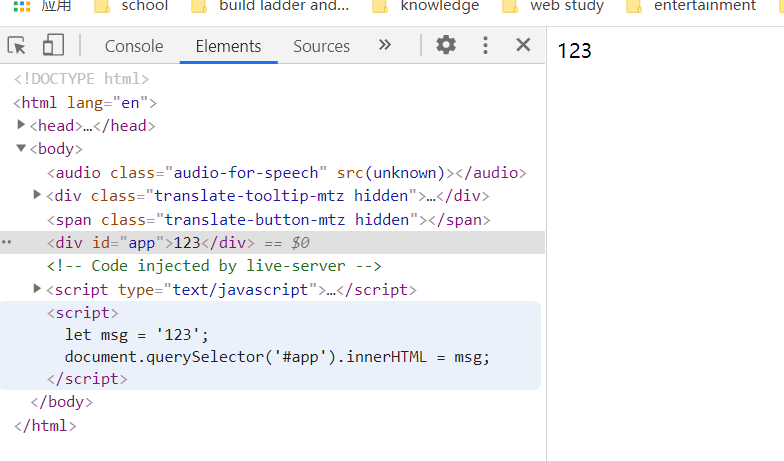This screenshot has height=461, width=784.
Task: Open DevTools settings gear
Action: pyautogui.click(x=446, y=45)
